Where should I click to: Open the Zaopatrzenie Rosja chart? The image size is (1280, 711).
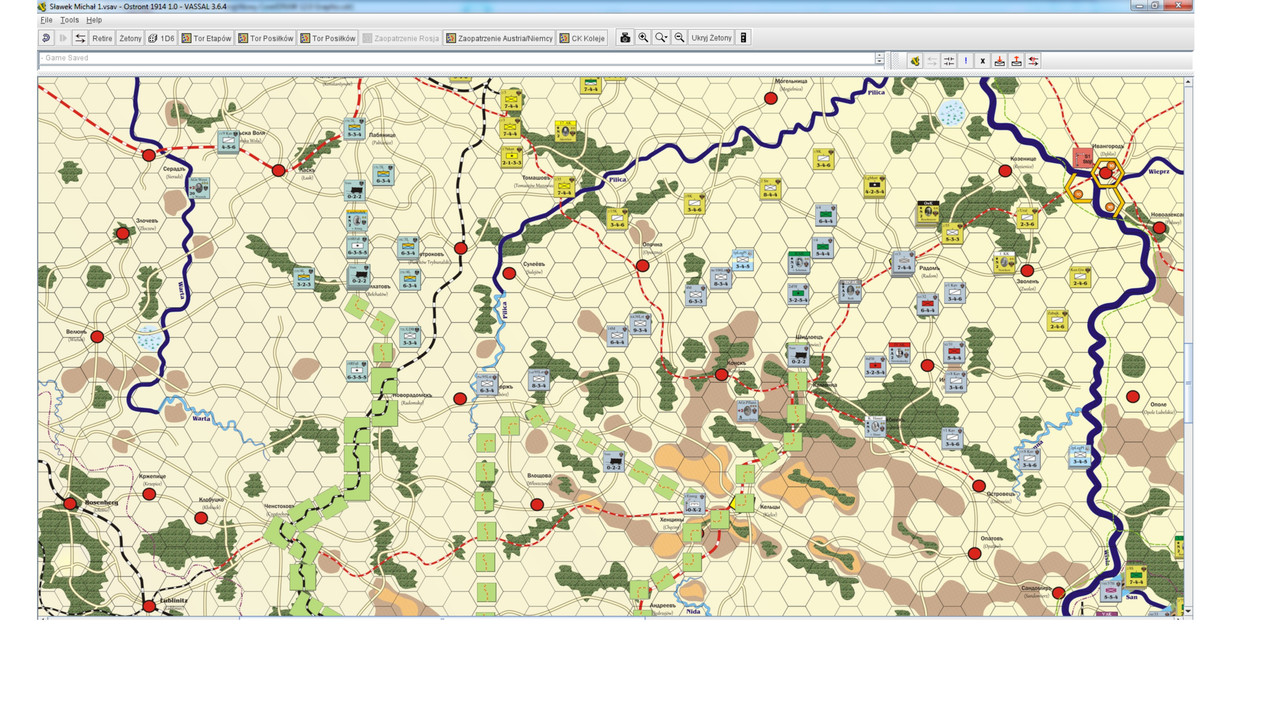(x=401, y=38)
